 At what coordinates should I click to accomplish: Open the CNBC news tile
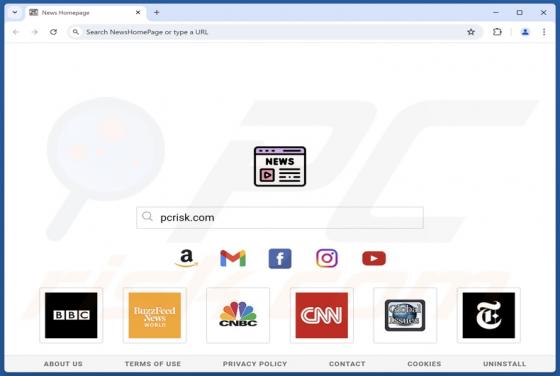[238, 315]
